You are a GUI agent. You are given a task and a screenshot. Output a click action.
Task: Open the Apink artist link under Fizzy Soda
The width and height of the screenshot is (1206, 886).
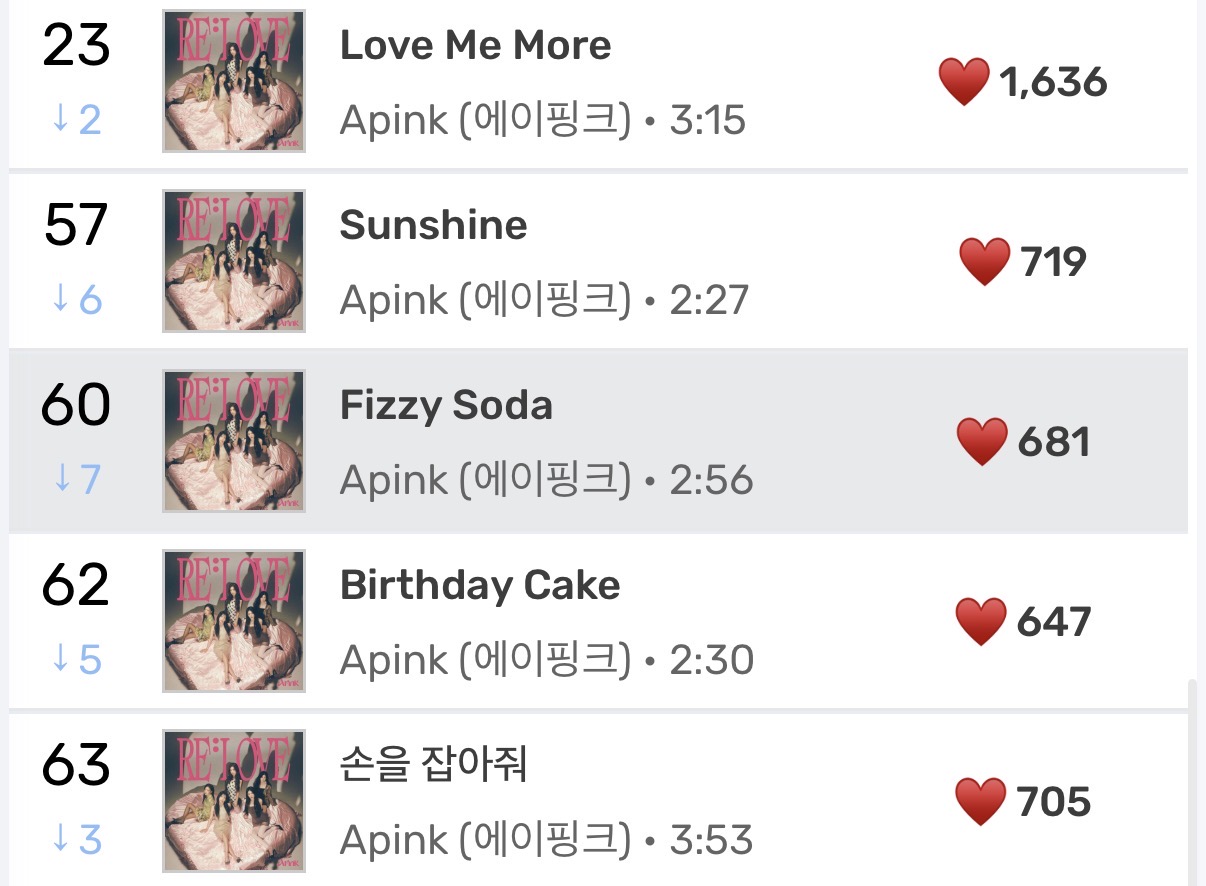tap(485, 481)
